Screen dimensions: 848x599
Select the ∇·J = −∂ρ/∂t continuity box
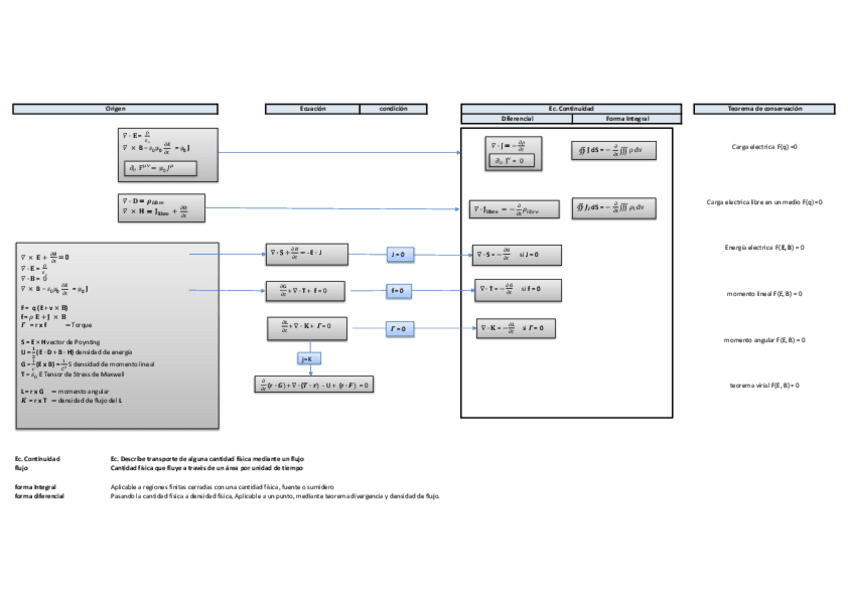514,154
